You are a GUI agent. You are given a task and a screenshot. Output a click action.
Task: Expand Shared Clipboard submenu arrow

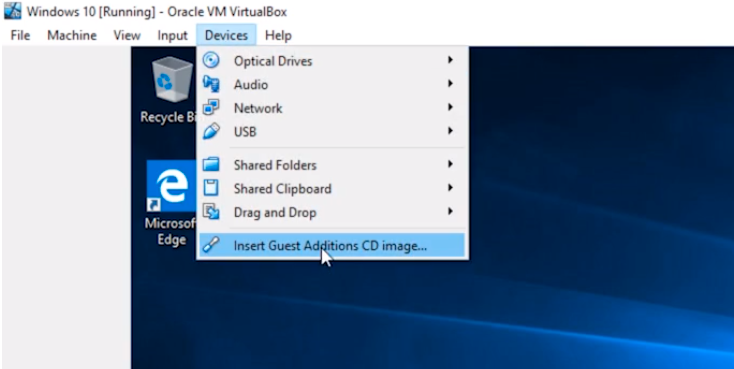pyautogui.click(x=450, y=188)
